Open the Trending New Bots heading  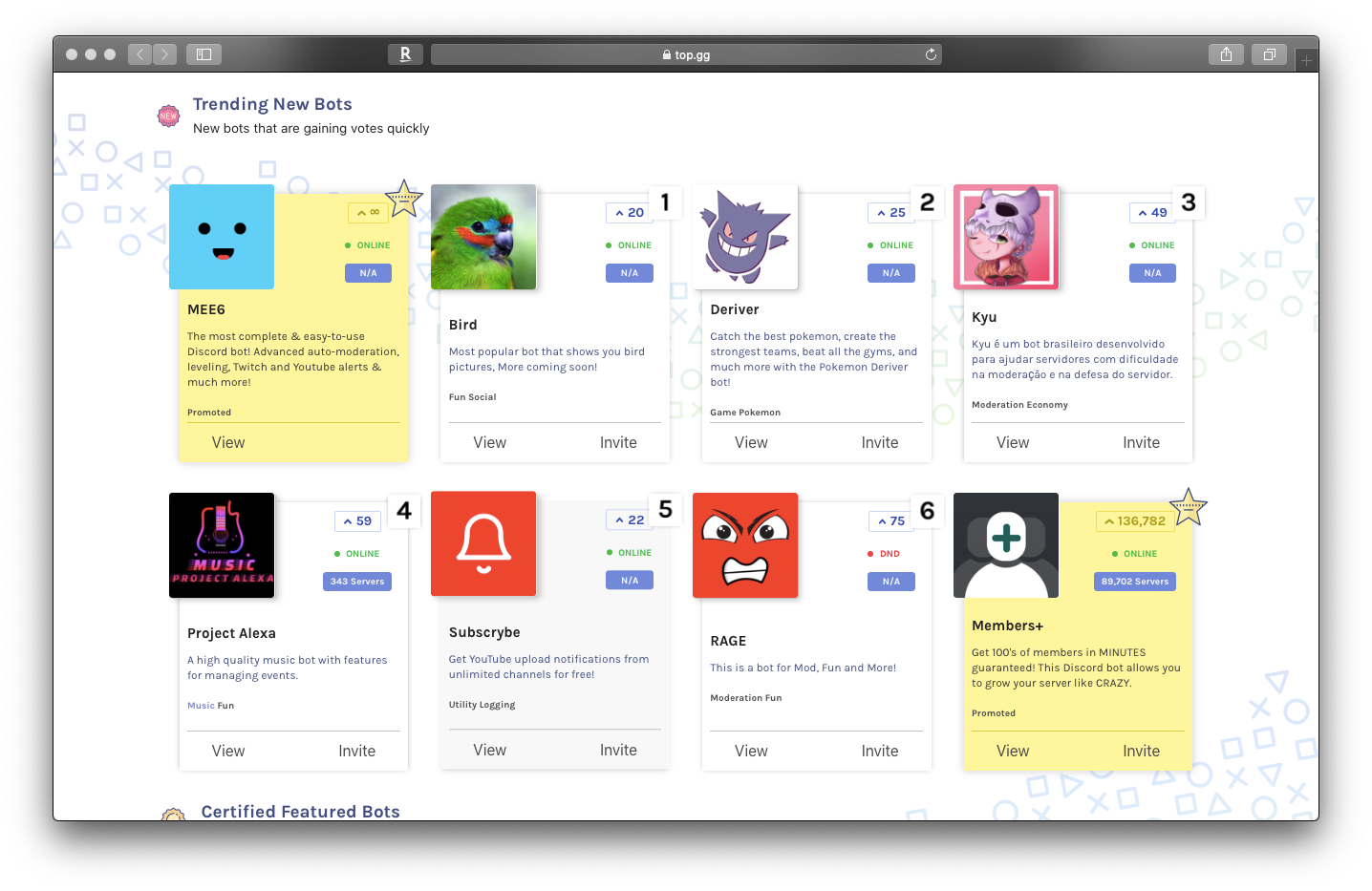coord(272,104)
